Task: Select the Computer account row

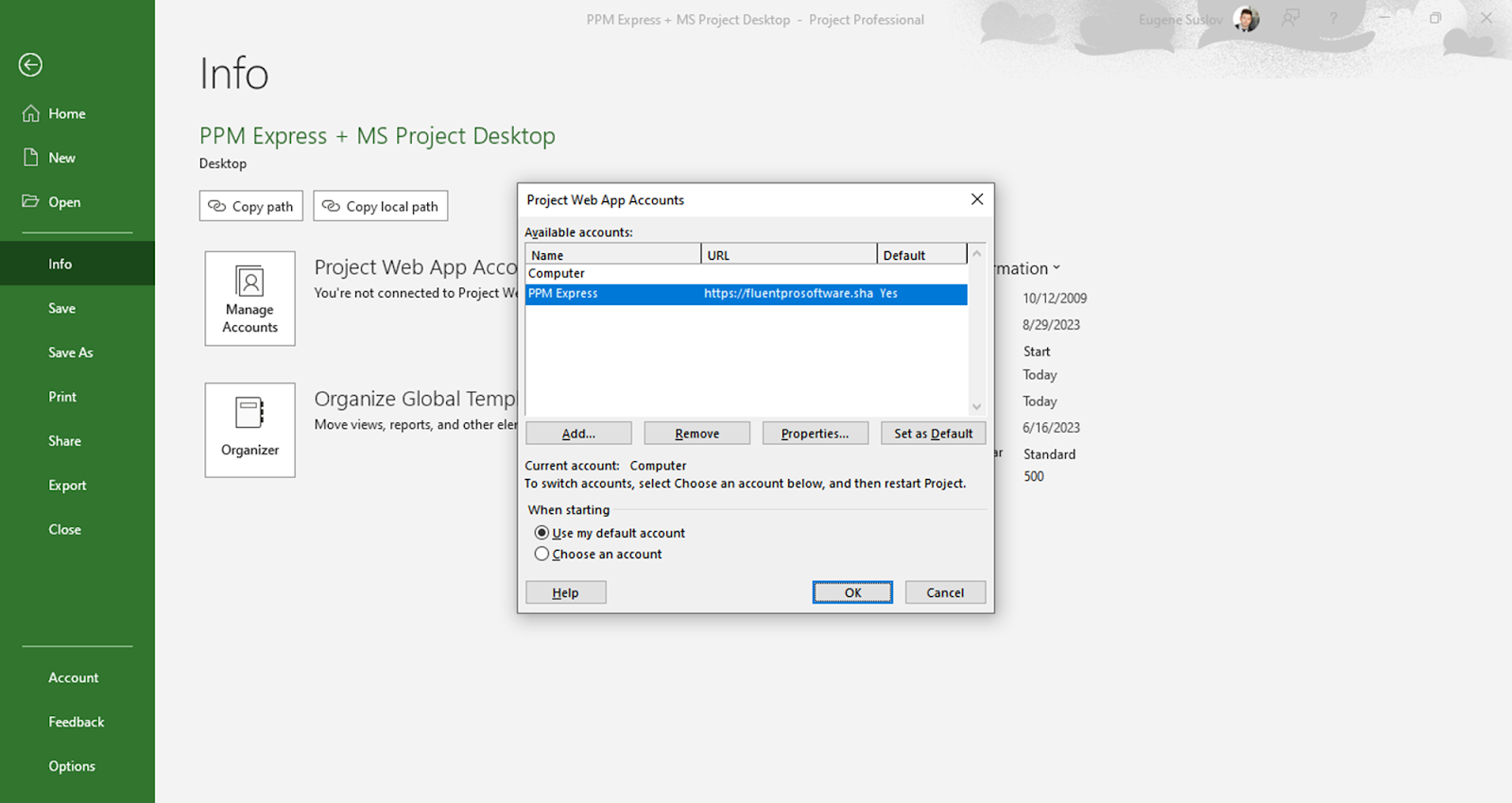Action: (747, 274)
